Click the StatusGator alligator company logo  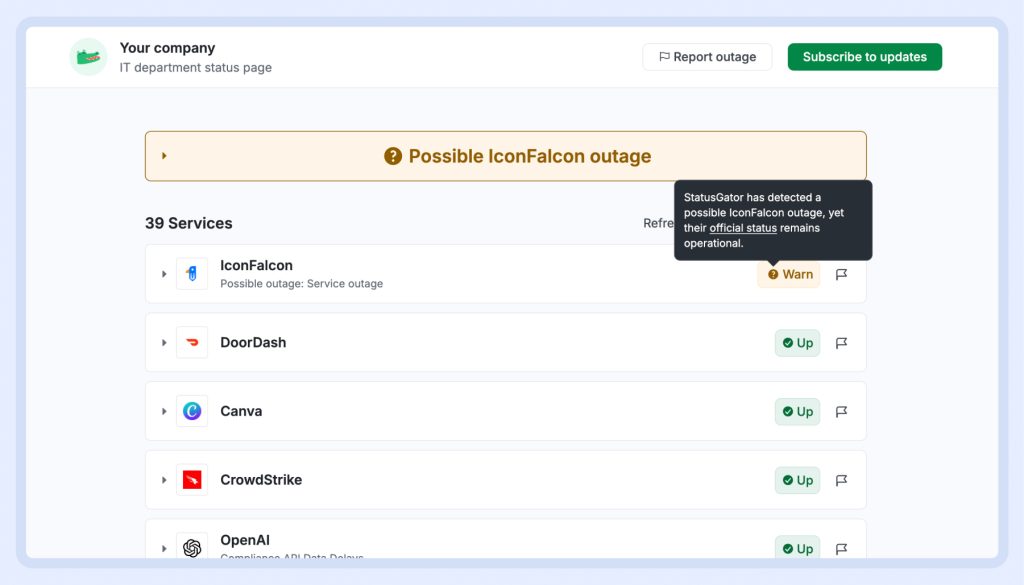coord(88,57)
